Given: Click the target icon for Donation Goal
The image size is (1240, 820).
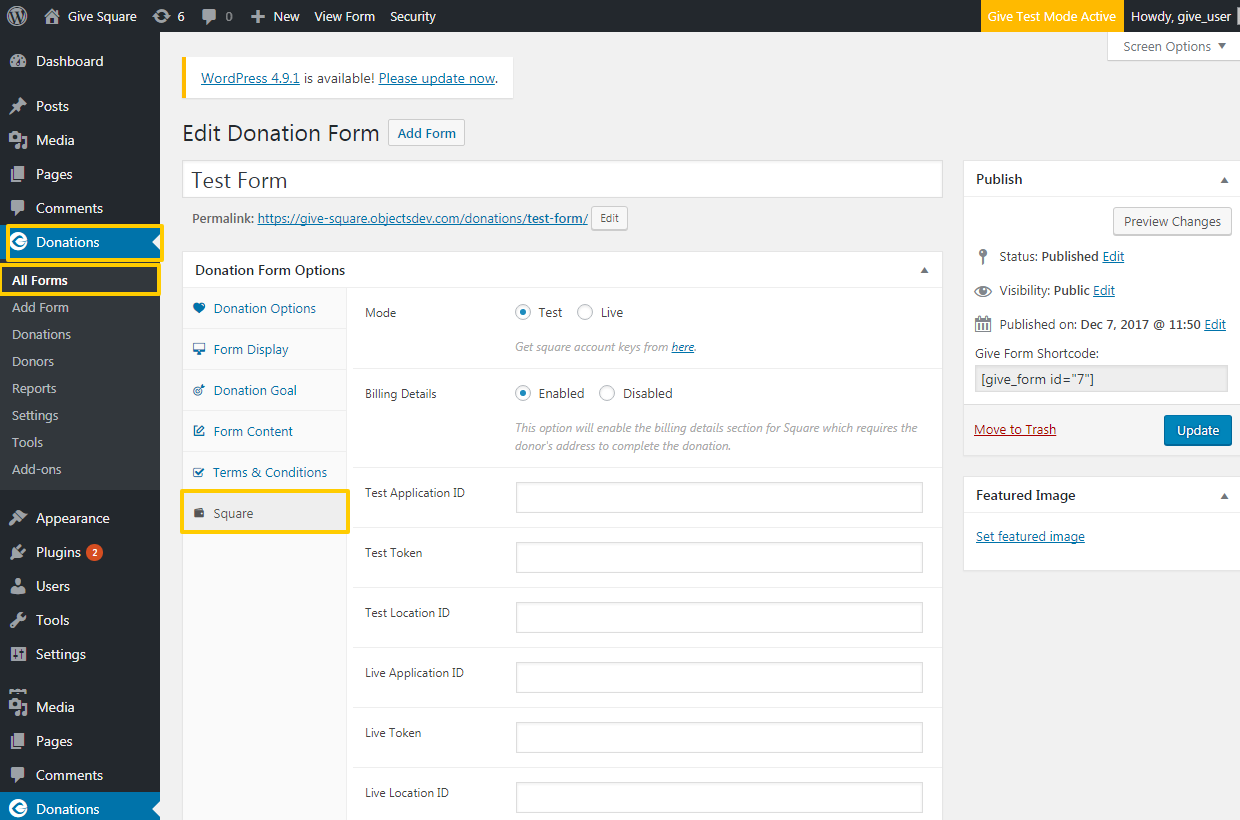Looking at the screenshot, I should pos(199,390).
